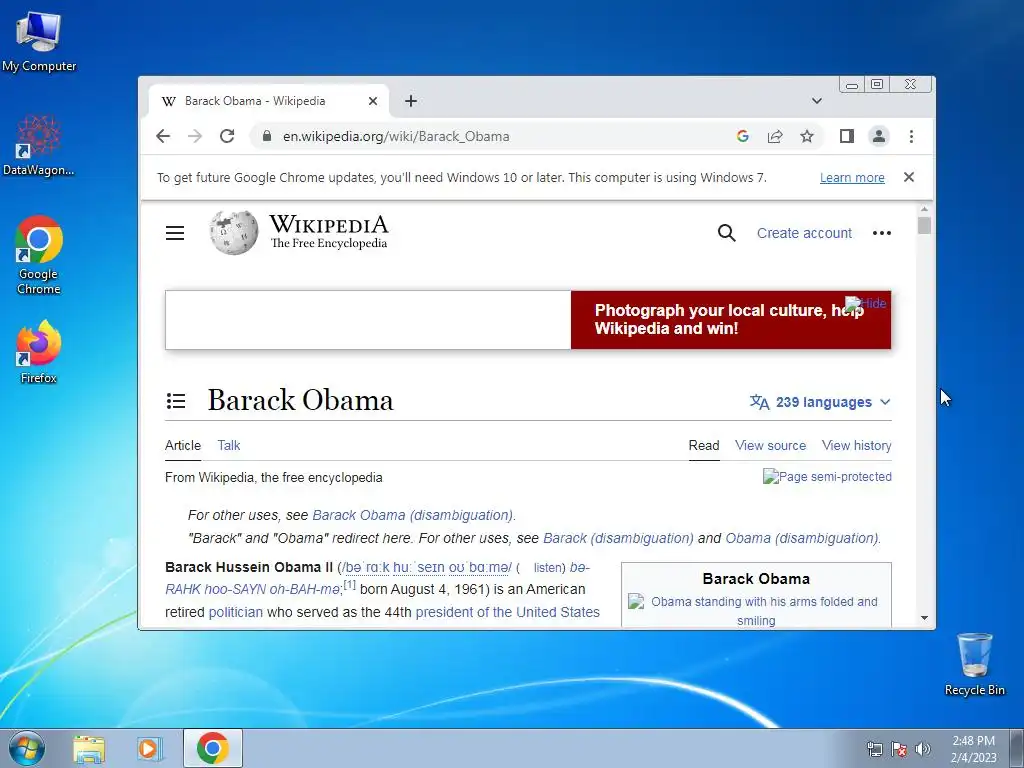Viewport: 1024px width, 768px height.
Task: Share this page using the share icon
Action: [775, 136]
